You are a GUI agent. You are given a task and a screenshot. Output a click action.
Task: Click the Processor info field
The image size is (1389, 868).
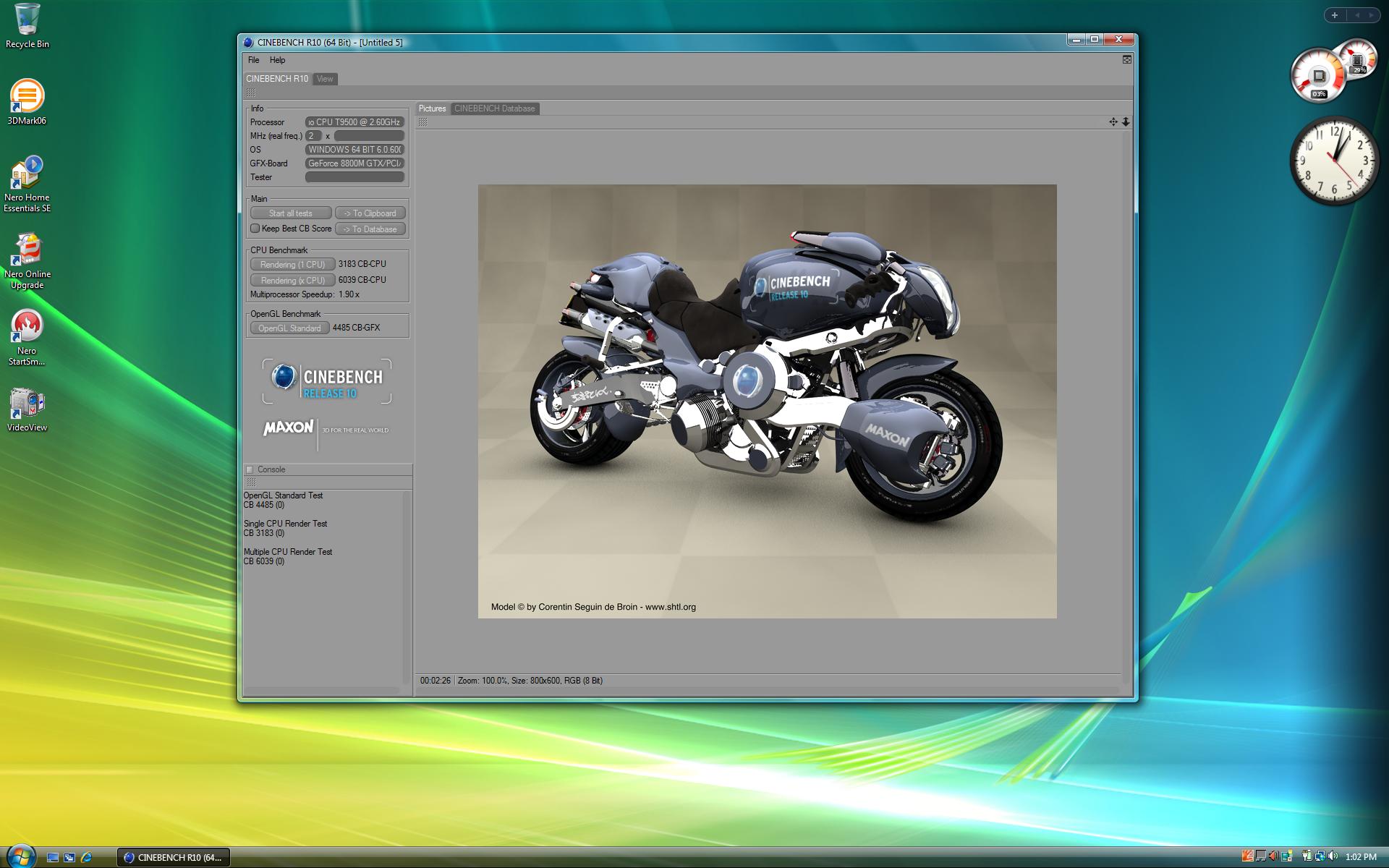tap(354, 122)
